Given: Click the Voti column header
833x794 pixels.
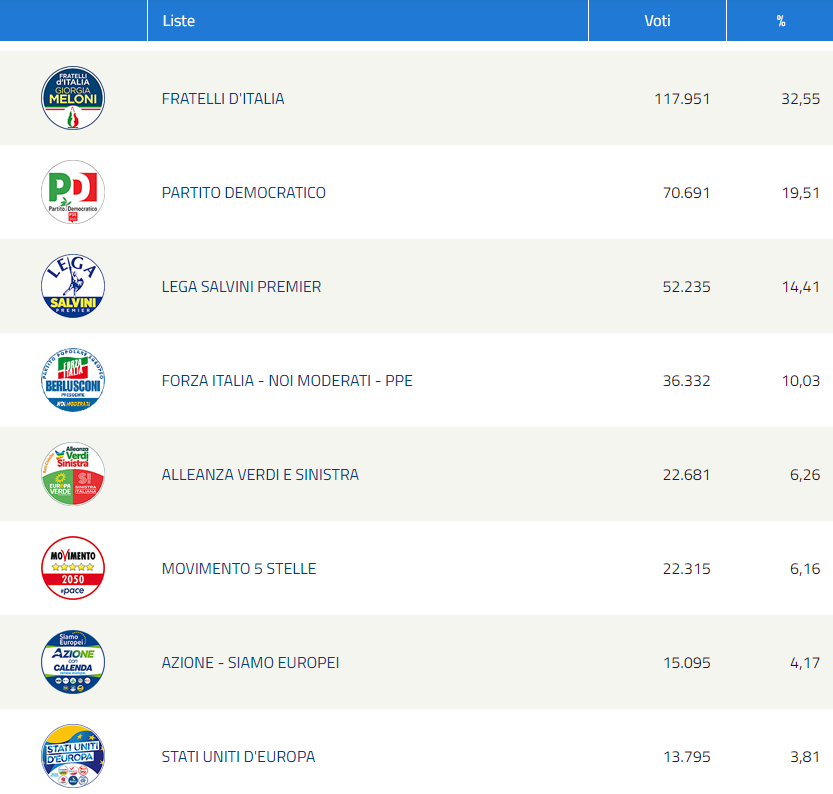Looking at the screenshot, I should [x=657, y=21].
